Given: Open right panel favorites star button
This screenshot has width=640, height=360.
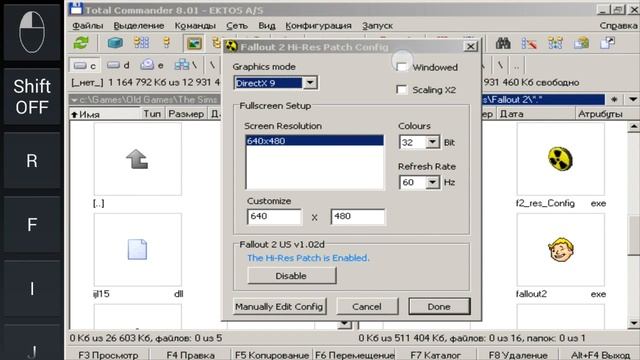Looking at the screenshot, I should click(x=614, y=99).
